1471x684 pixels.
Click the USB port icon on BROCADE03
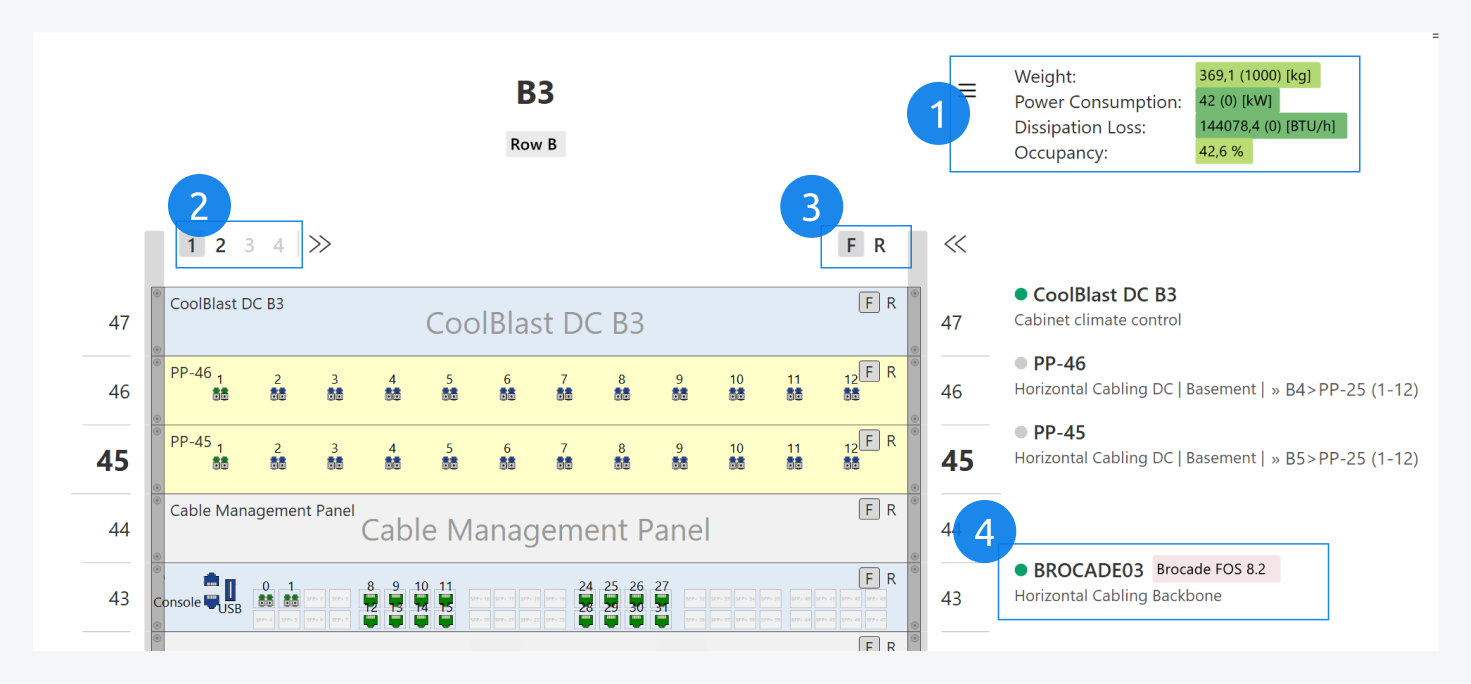pos(231,590)
